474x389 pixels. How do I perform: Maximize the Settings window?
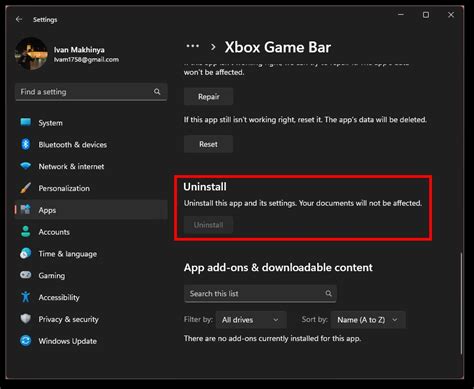(426, 15)
